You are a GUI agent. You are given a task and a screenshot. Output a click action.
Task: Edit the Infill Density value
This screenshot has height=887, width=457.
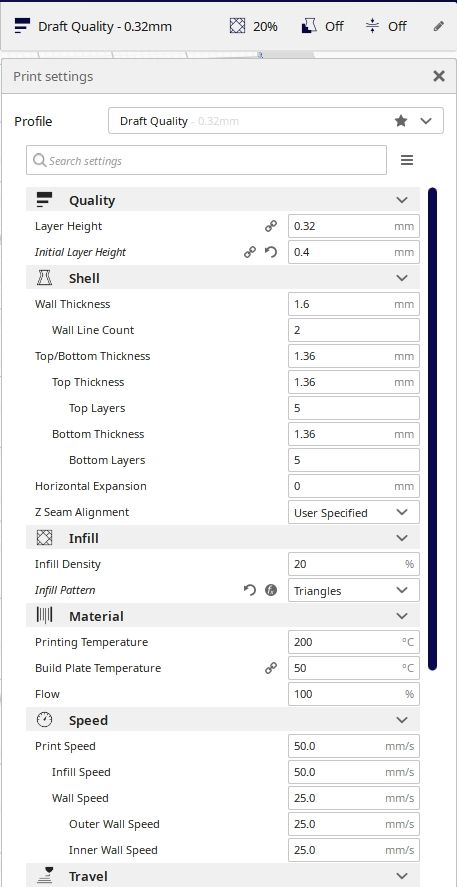coord(354,565)
